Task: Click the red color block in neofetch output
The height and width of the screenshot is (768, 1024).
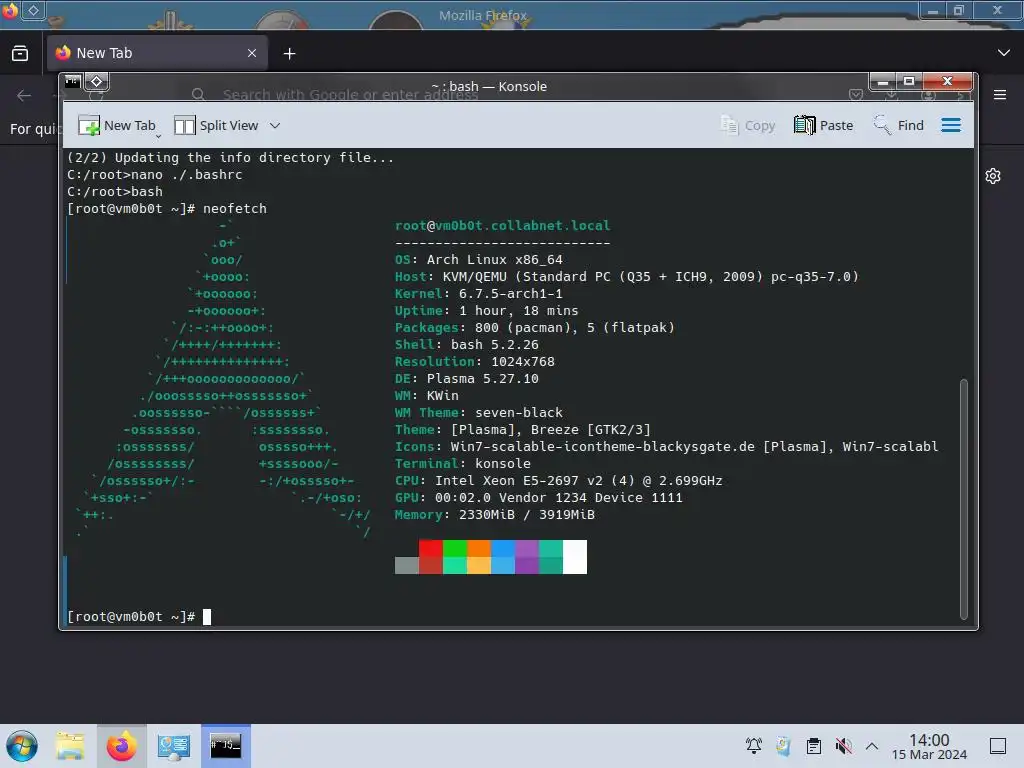Action: [430, 548]
